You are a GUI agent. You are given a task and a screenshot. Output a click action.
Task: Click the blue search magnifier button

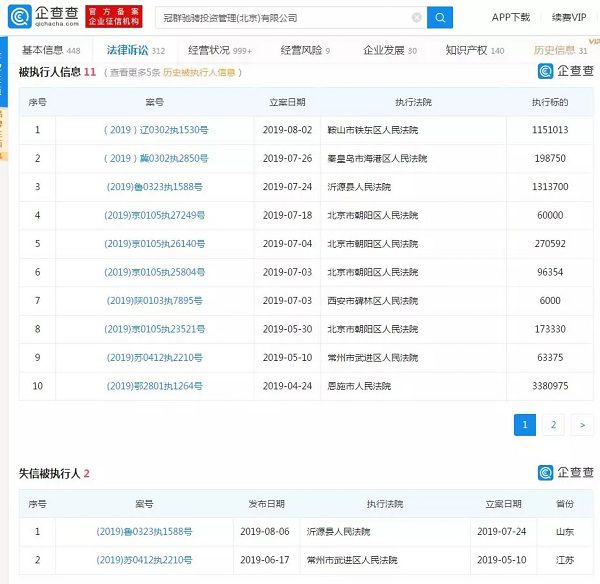pos(440,17)
